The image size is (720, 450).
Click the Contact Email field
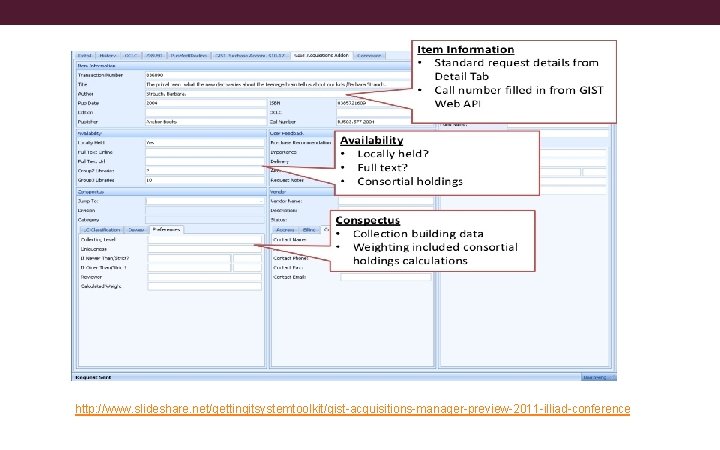click(x=386, y=277)
